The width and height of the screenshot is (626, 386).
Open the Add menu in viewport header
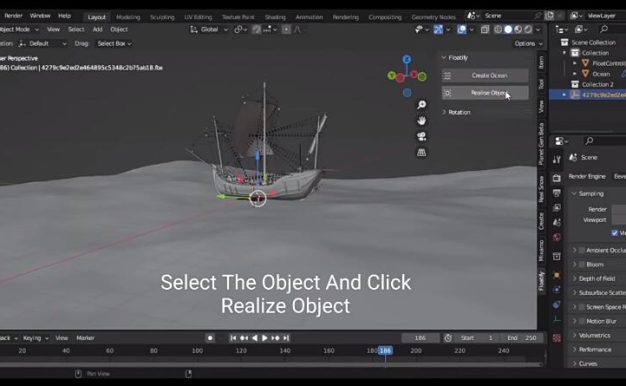pos(97,29)
